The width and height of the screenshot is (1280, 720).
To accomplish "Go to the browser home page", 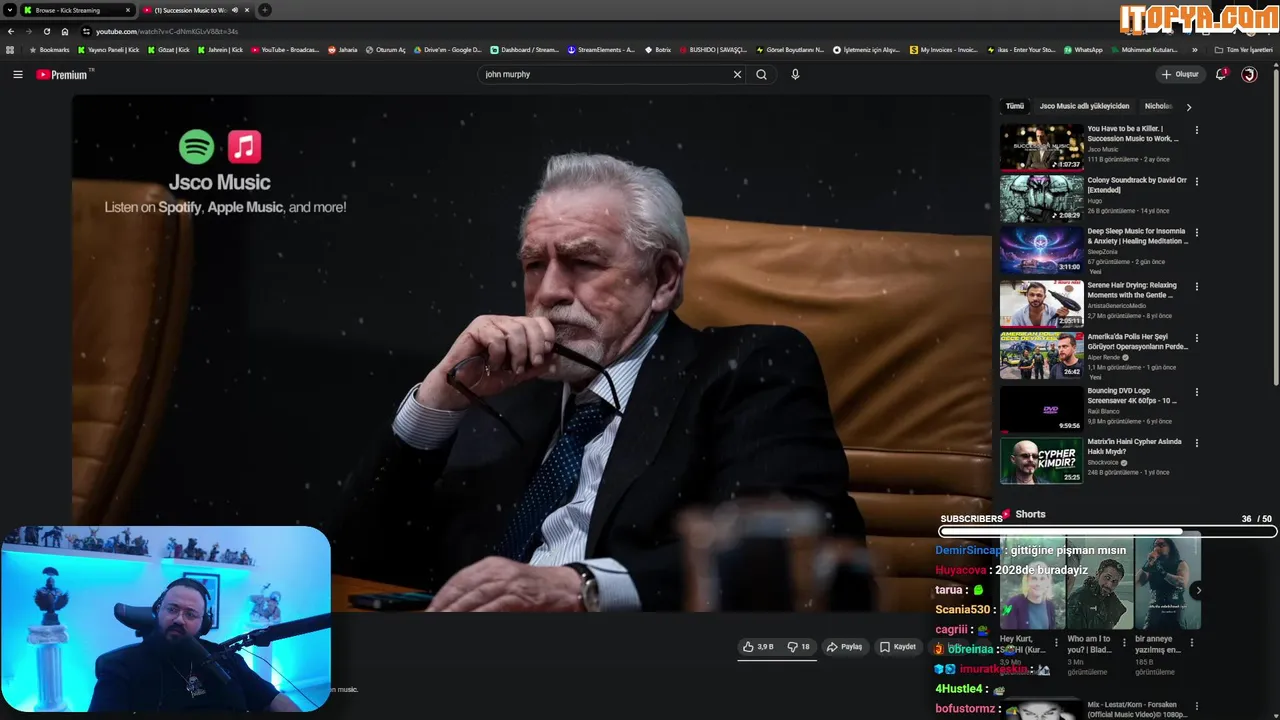I will (65, 31).
